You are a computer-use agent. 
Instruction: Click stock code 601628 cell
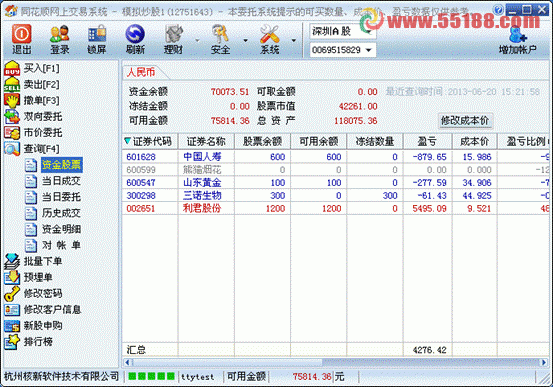tap(141, 157)
